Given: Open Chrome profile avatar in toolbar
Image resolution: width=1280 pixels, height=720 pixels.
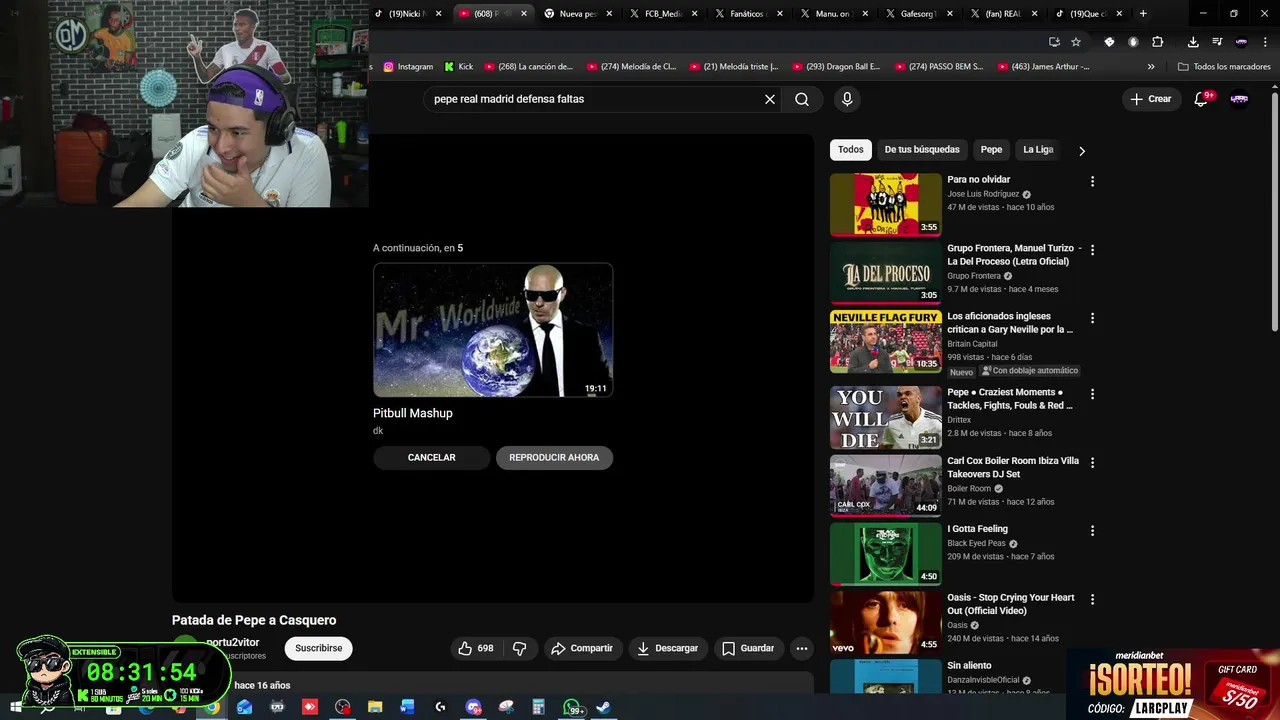Looking at the screenshot, I should pyautogui.click(x=1241, y=42).
